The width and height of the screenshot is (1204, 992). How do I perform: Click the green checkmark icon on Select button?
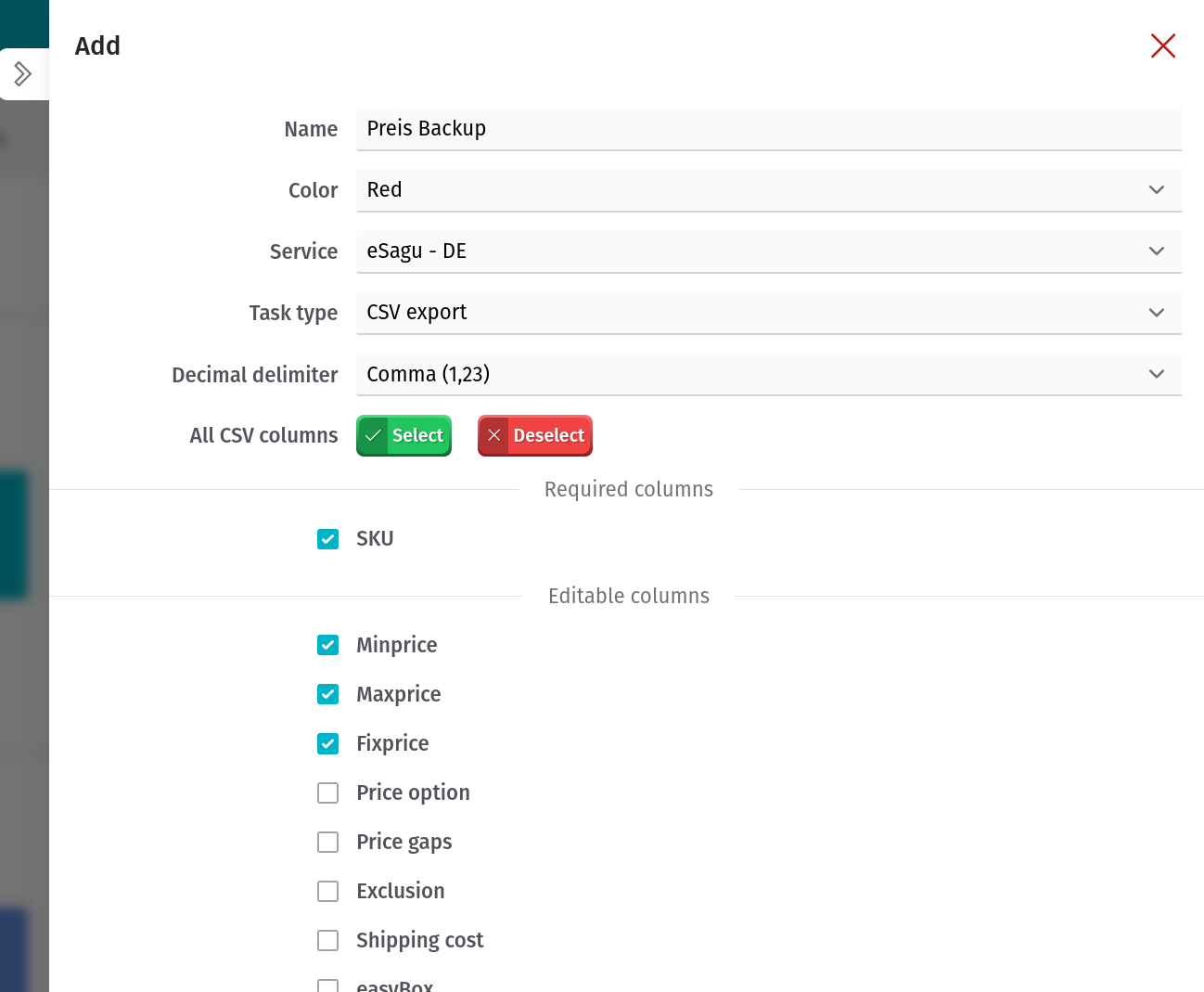point(374,435)
